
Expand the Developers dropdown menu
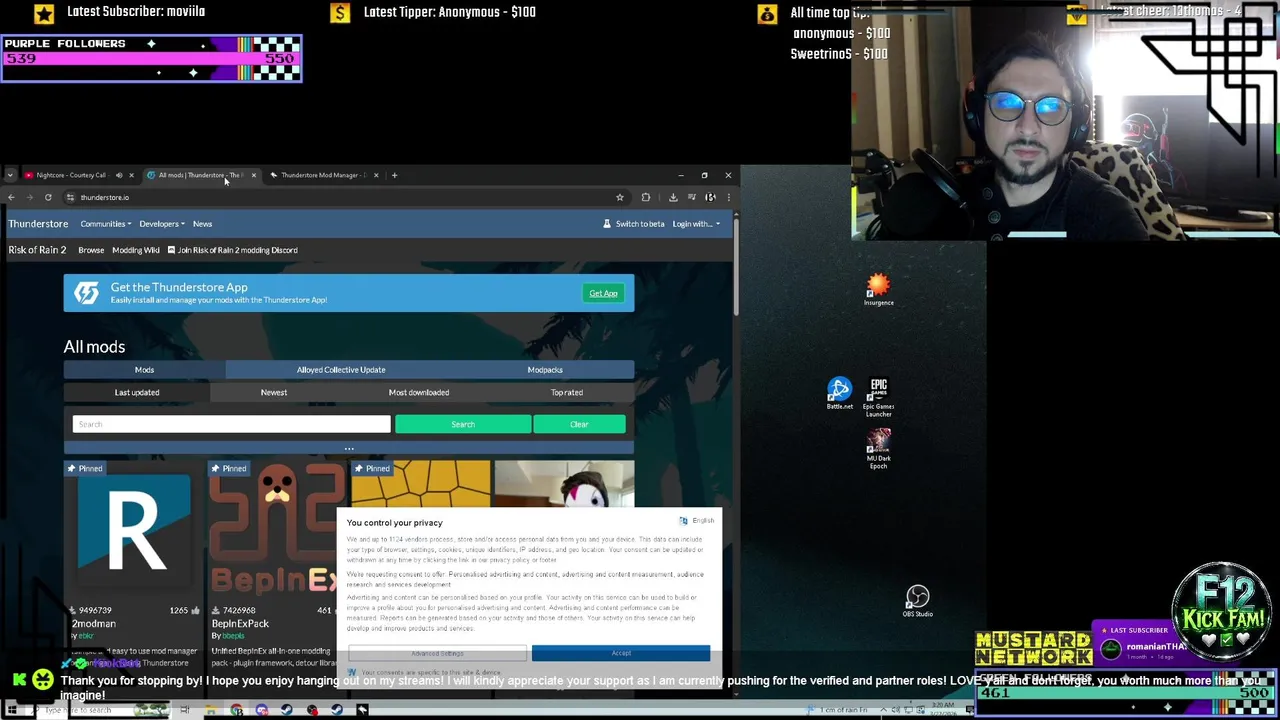[161, 224]
